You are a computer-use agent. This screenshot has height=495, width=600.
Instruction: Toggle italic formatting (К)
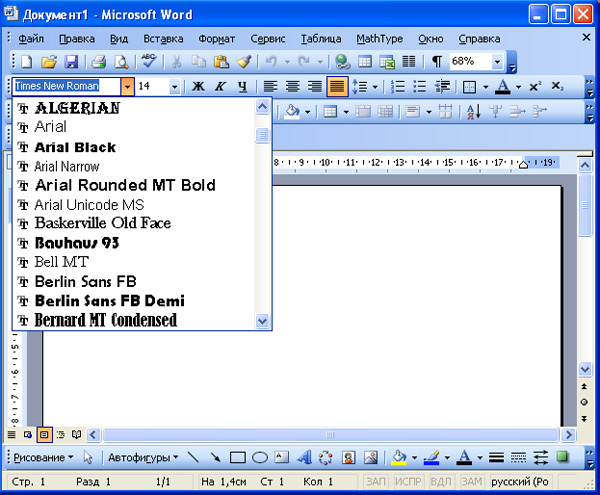pos(220,87)
